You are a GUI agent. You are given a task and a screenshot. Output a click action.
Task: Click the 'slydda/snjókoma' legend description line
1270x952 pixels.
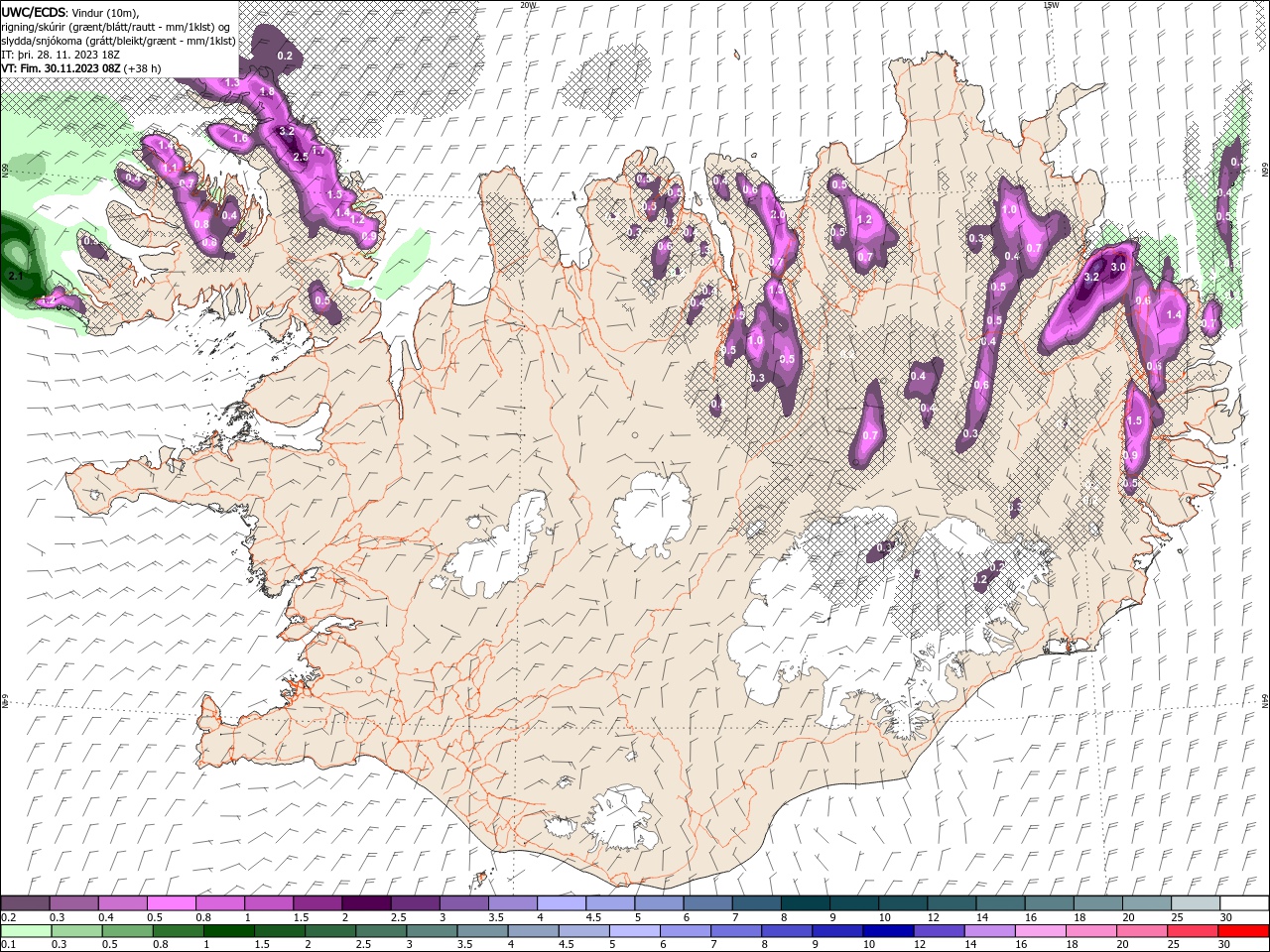(x=119, y=41)
